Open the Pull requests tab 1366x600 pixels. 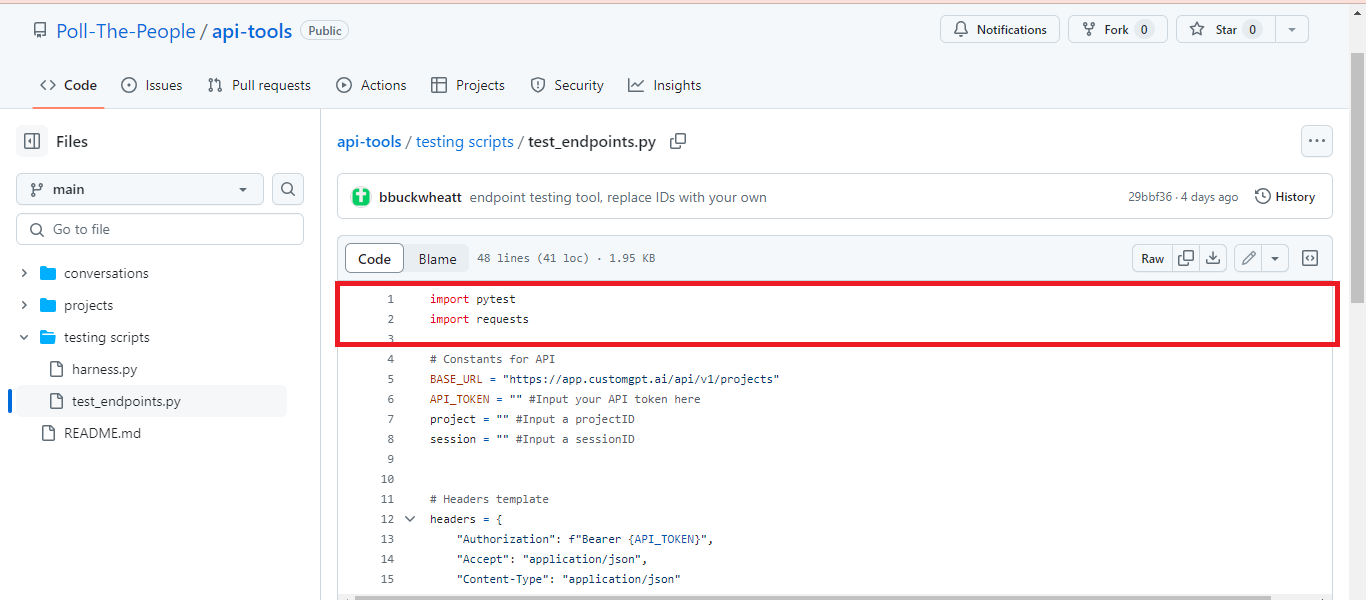point(258,85)
